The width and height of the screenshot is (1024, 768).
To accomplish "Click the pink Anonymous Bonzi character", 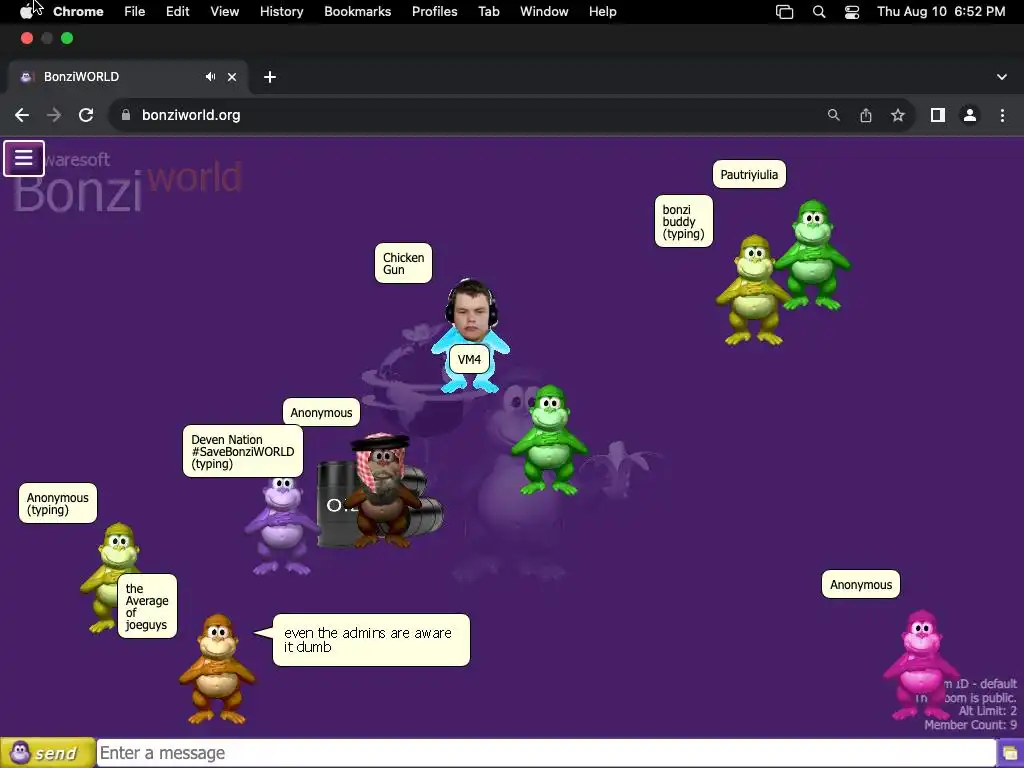I will [x=921, y=665].
